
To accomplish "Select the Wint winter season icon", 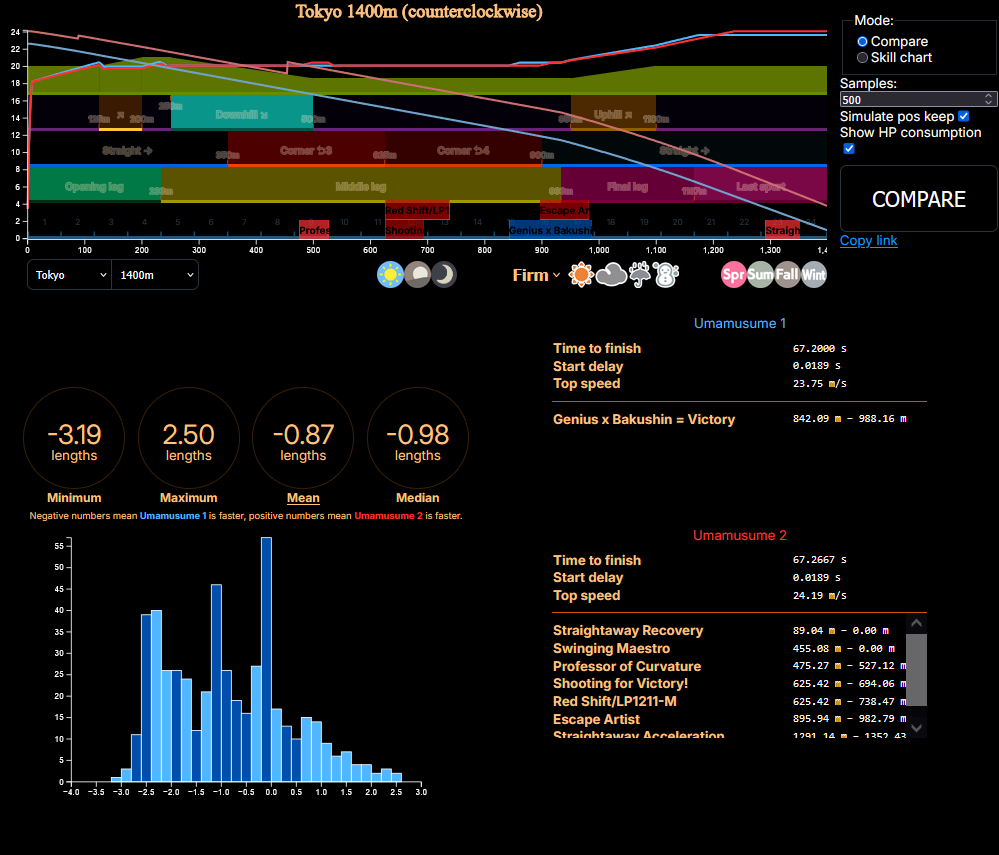I will pos(814,275).
